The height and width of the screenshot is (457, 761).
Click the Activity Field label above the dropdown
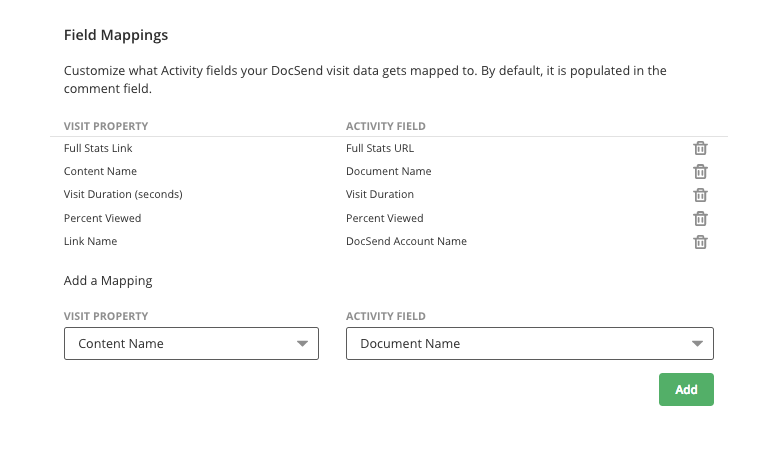(x=386, y=316)
